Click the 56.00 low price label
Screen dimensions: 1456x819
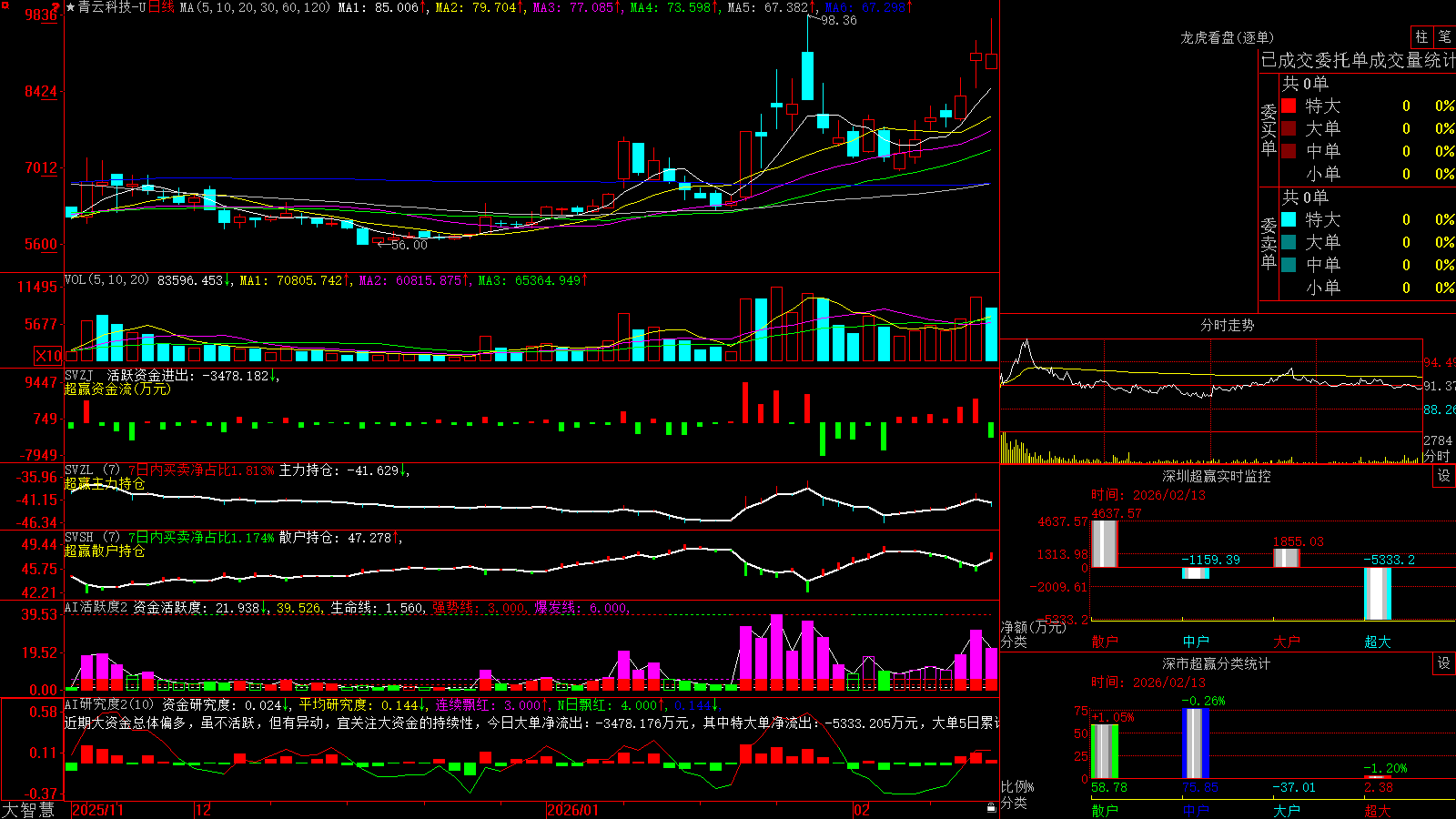pos(409,245)
